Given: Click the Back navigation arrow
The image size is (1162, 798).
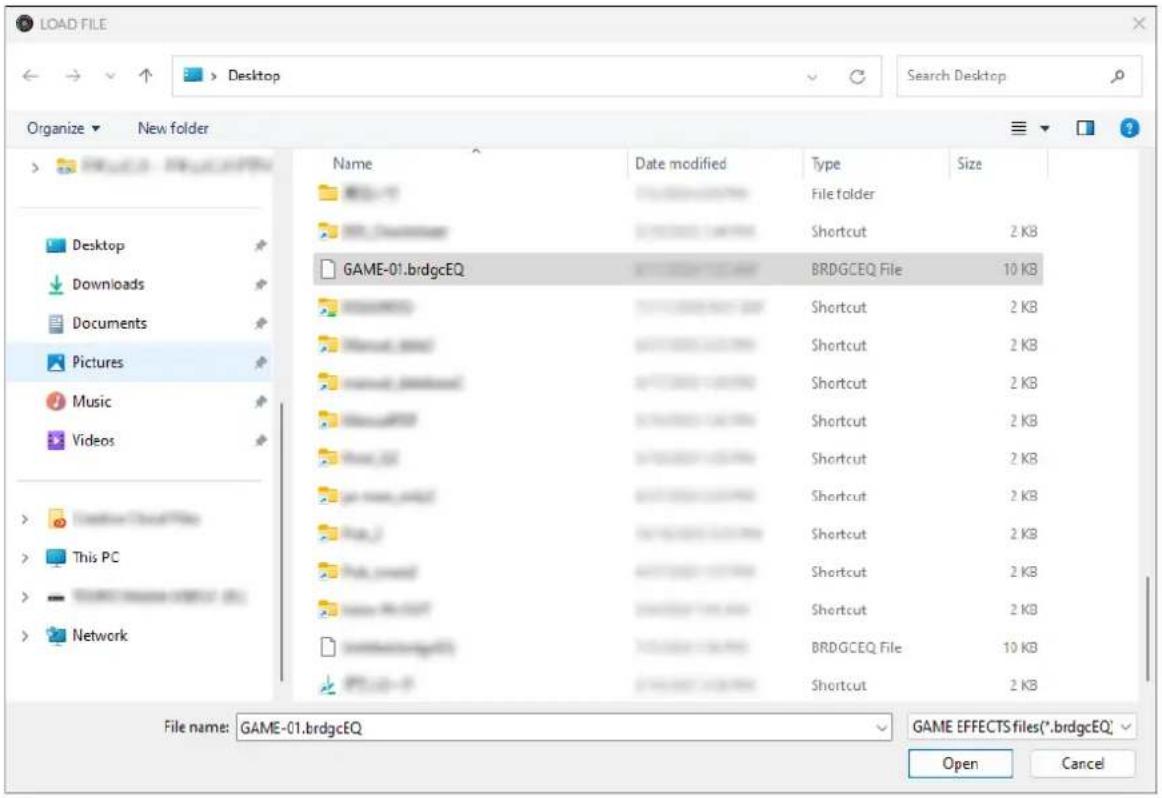Looking at the screenshot, I should click(x=30, y=76).
